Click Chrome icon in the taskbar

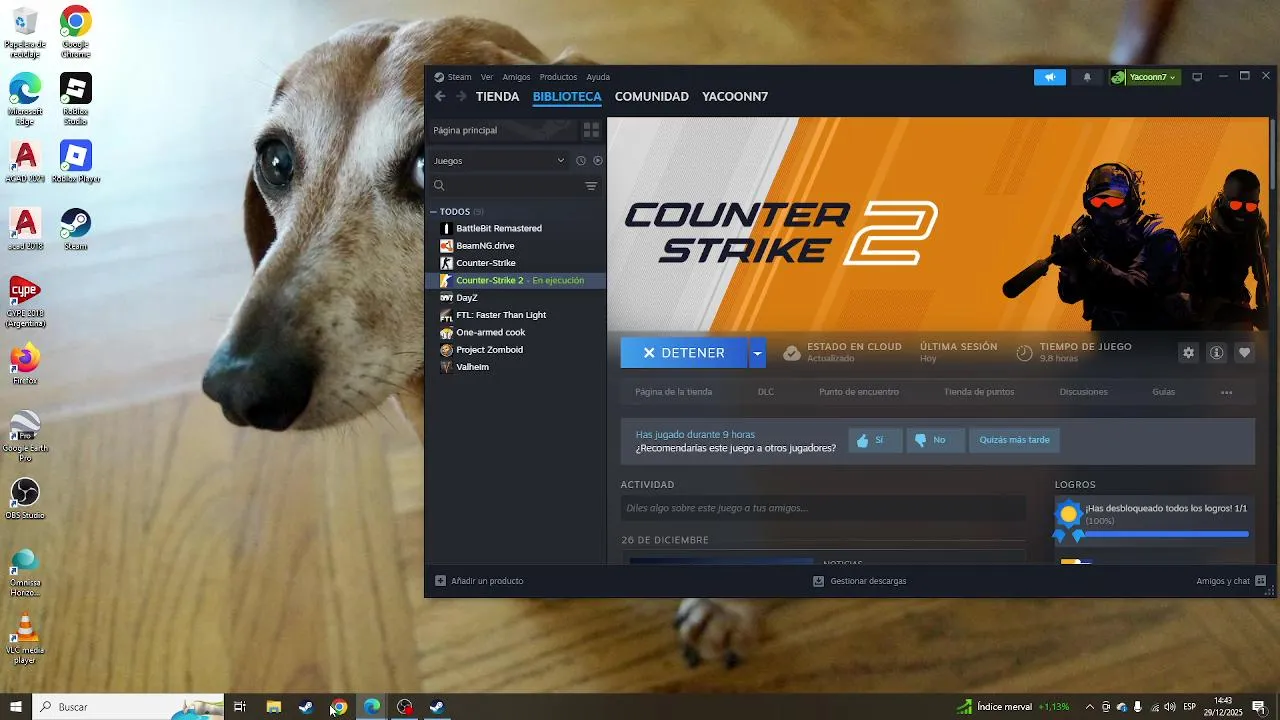[339, 707]
